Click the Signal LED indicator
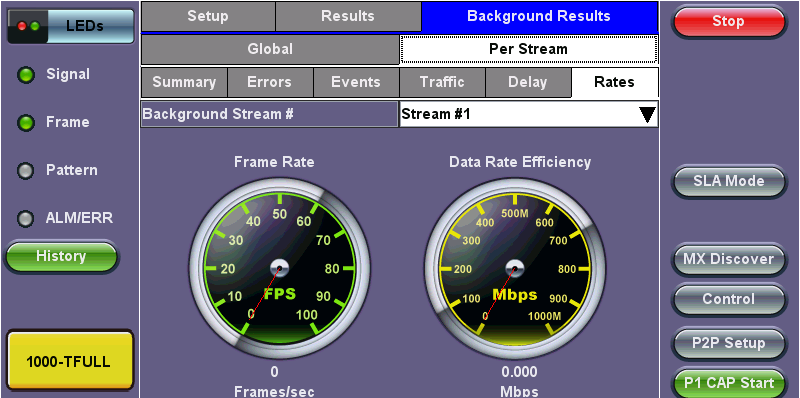This screenshot has width=800, height=398. (x=25, y=76)
